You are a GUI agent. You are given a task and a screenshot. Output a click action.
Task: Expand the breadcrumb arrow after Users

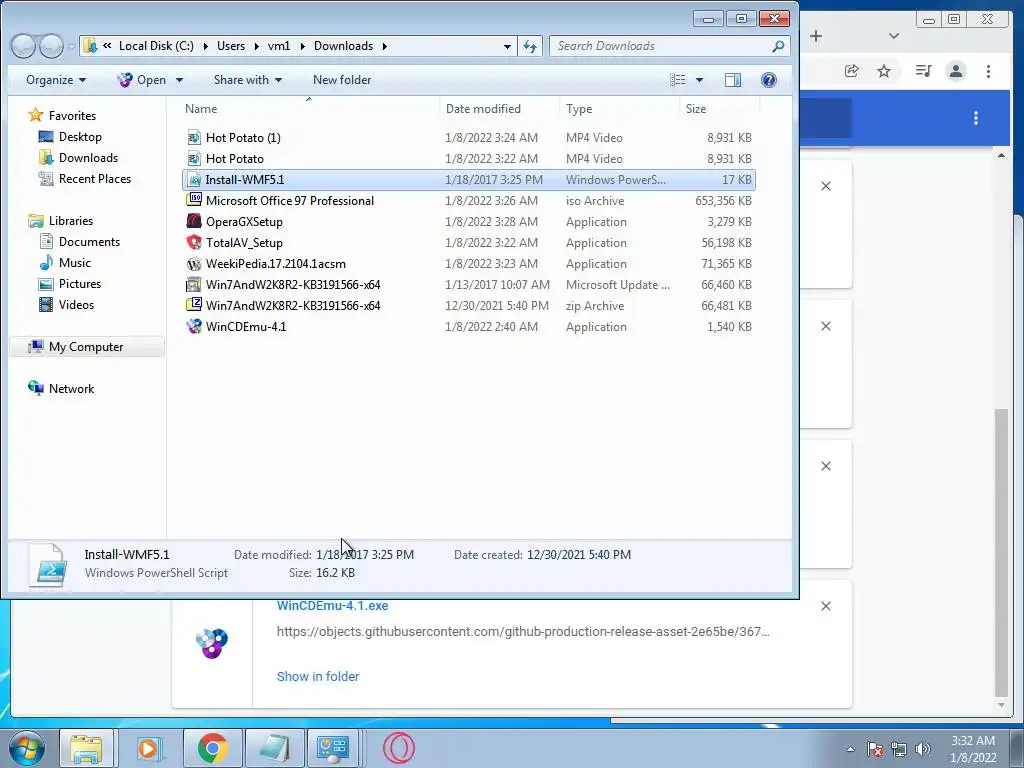tap(257, 46)
